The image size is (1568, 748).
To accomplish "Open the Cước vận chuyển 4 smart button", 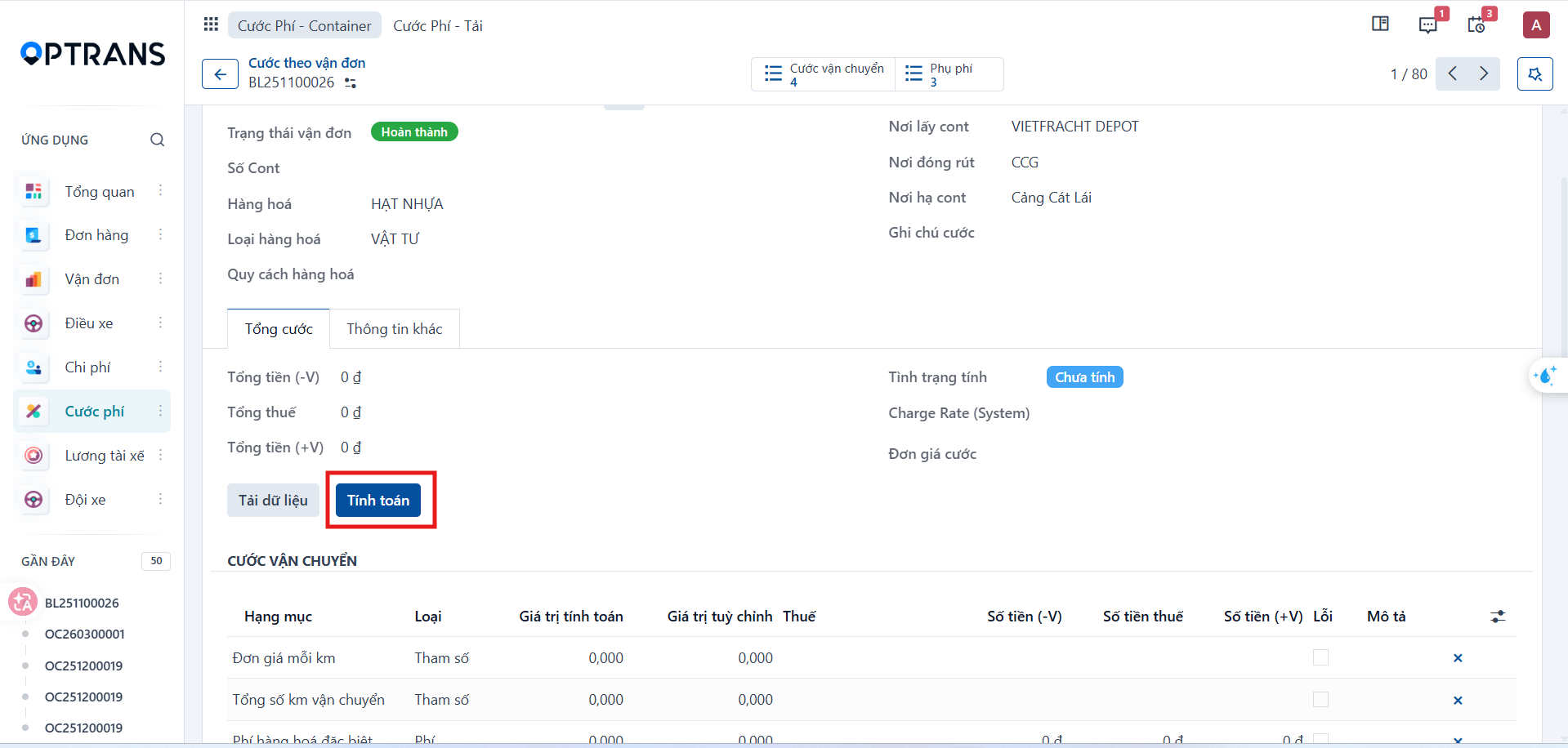I will [x=824, y=74].
